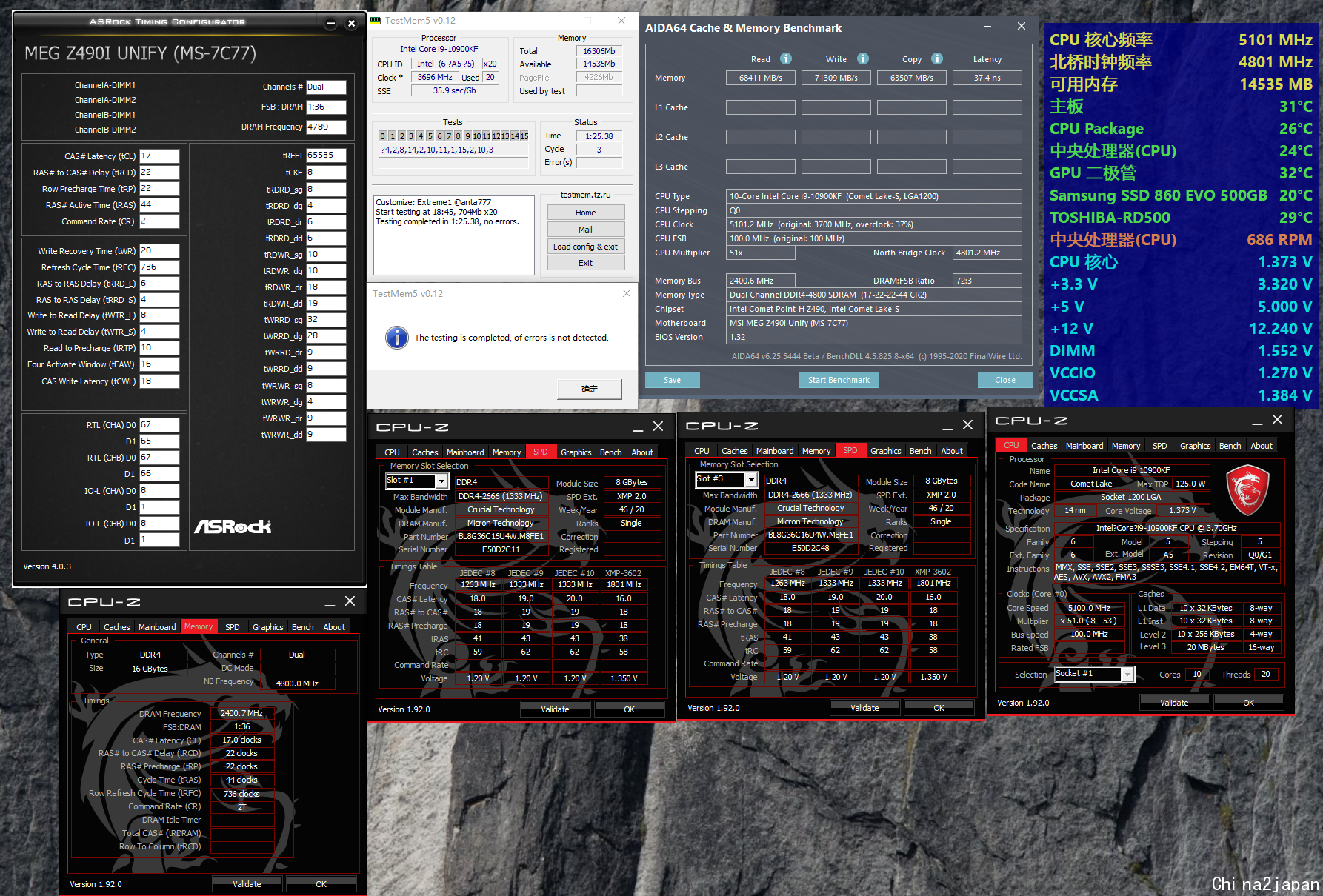Click test number 15 in TestMem5 Tests row
This screenshot has width=1323, height=896.
click(524, 136)
